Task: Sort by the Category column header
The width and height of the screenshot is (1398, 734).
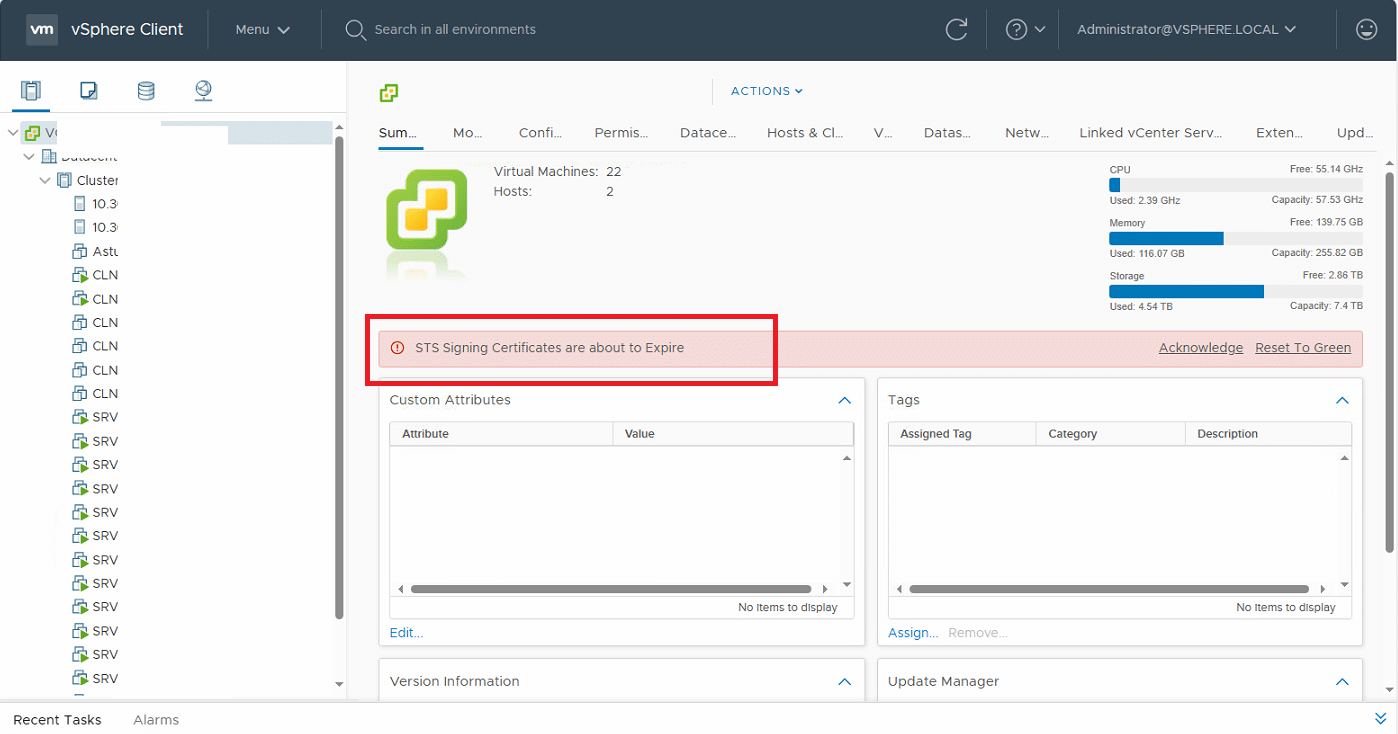Action: pyautogui.click(x=1110, y=434)
